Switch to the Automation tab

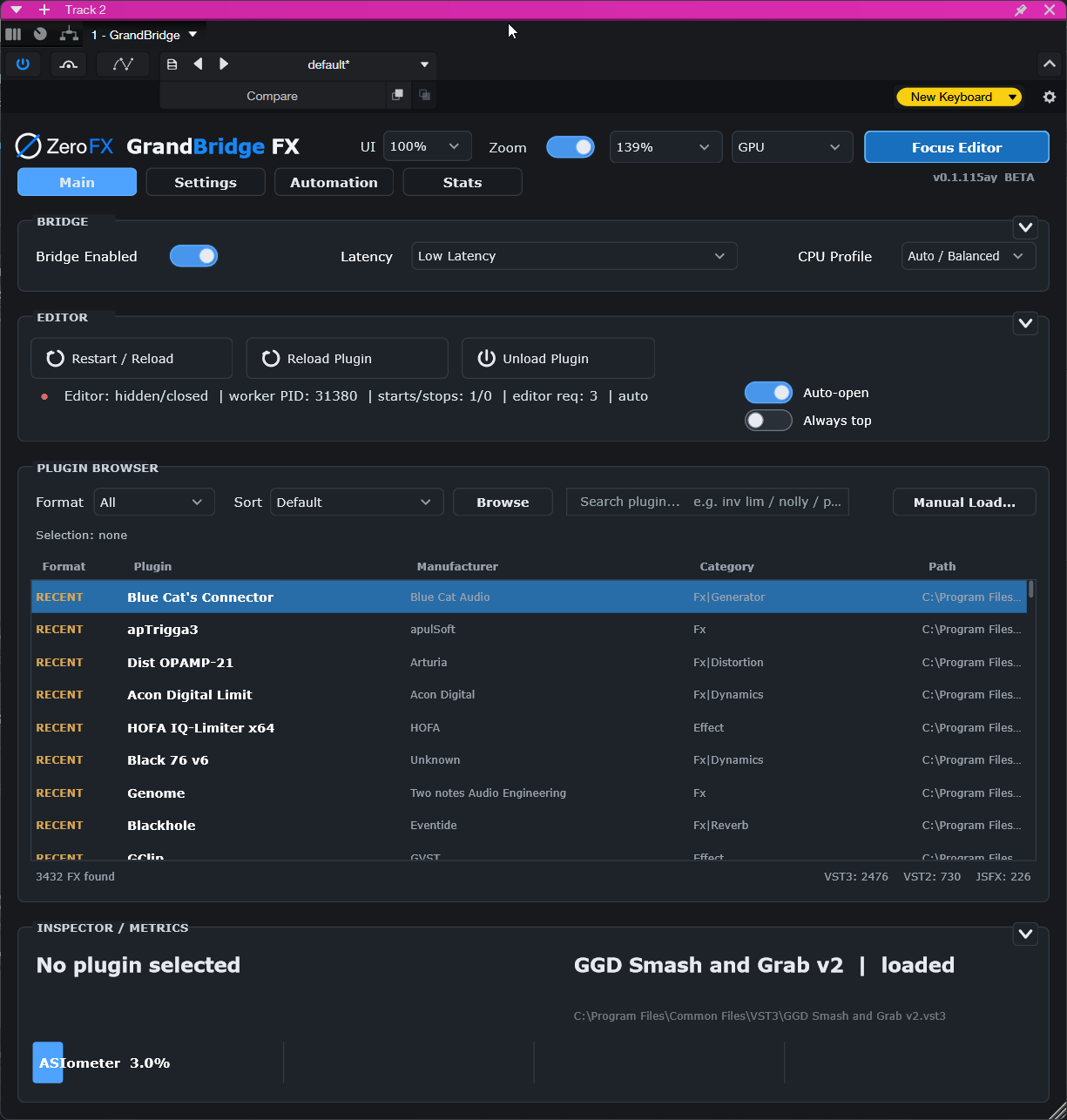[x=334, y=182]
